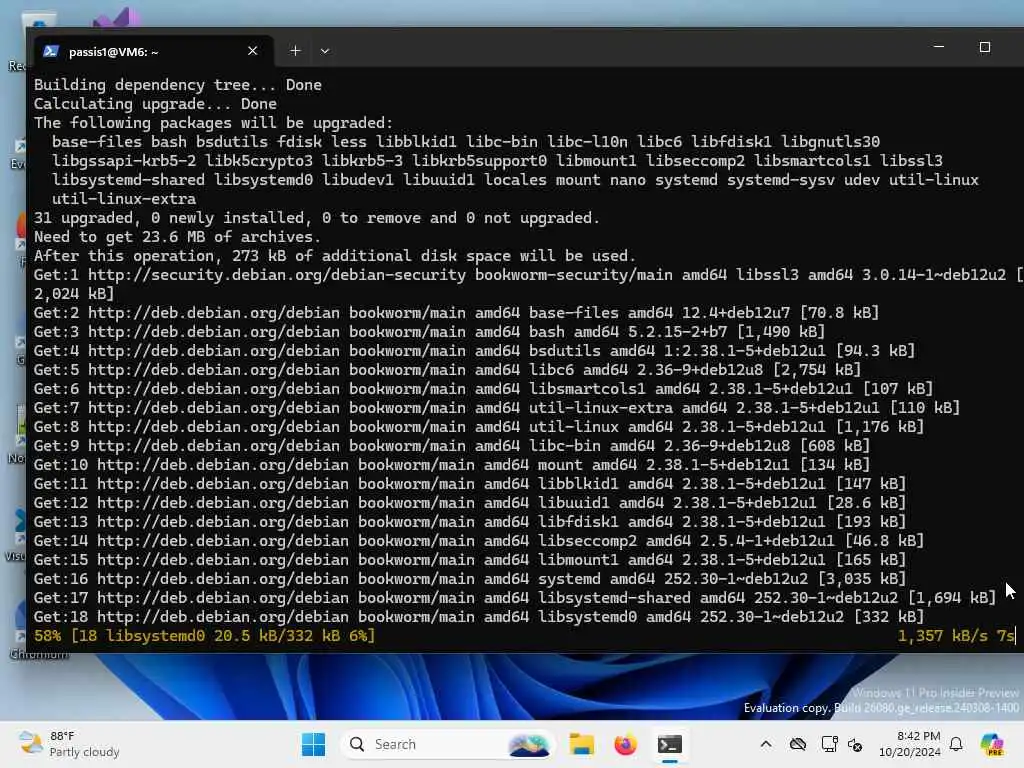Select the passis1@VM6 terminal tab

click(x=153, y=51)
